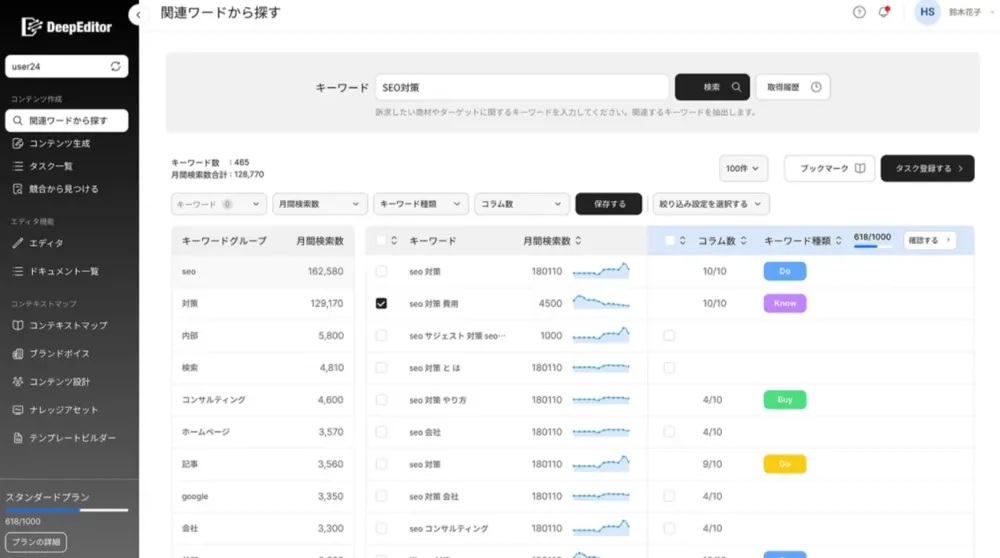Sort the コラム数 column using its arrows

[745, 241]
